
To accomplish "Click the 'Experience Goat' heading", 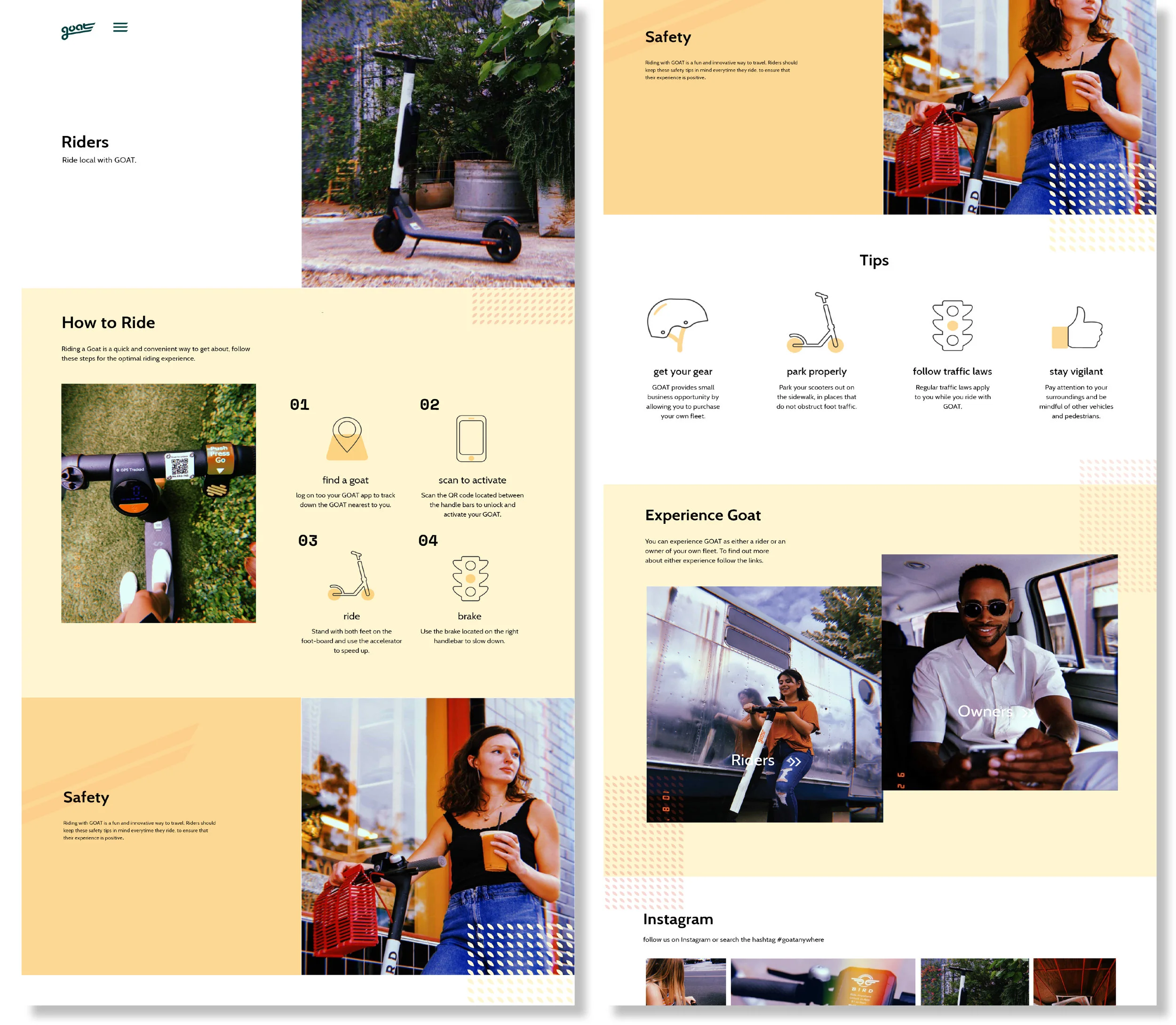I will (x=703, y=515).
